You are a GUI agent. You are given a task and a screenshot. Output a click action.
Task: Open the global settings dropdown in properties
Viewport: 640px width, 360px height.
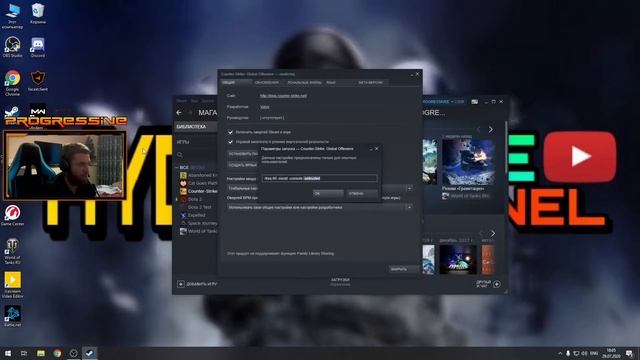409,189
